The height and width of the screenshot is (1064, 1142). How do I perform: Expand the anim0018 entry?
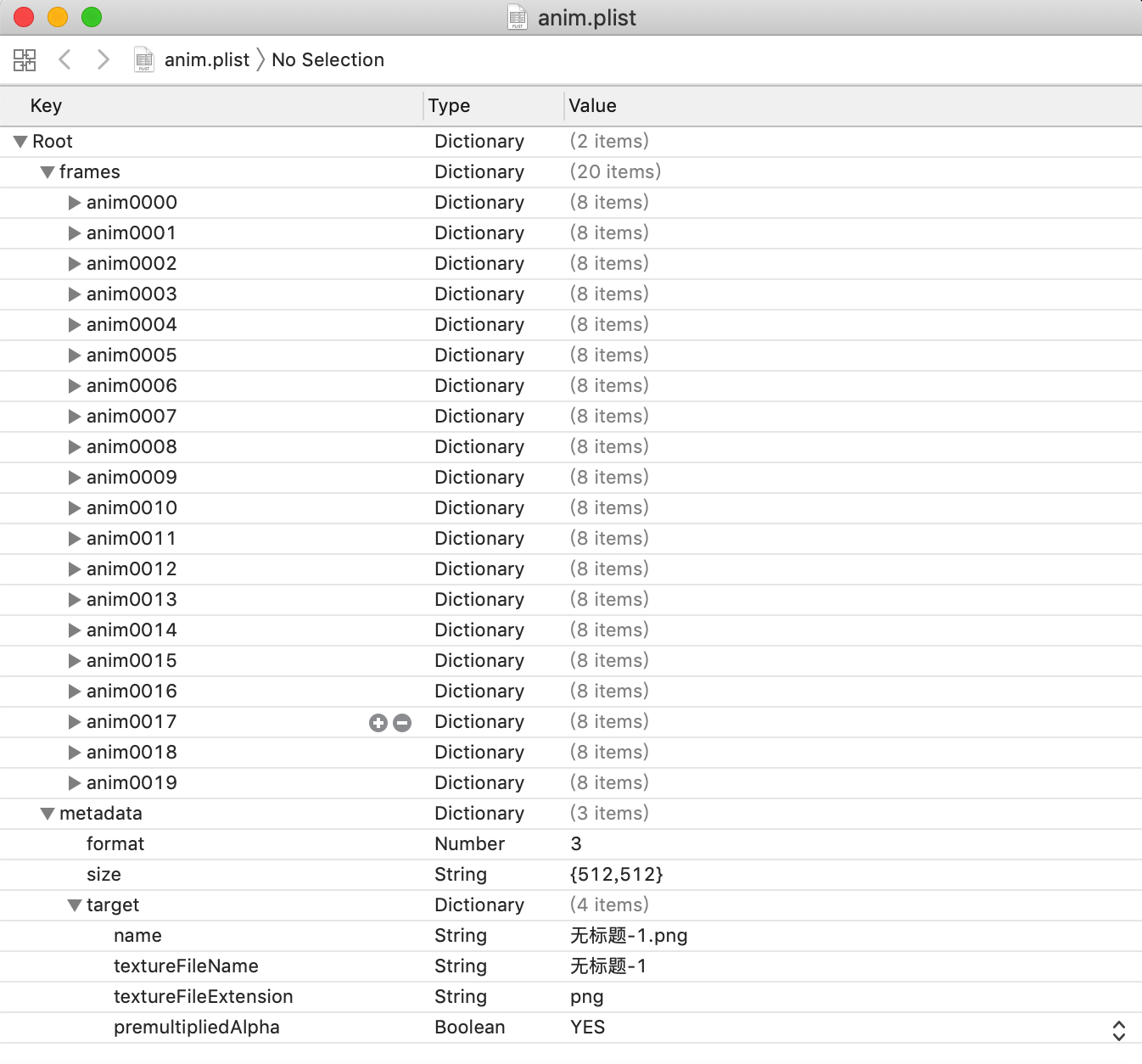point(75,753)
